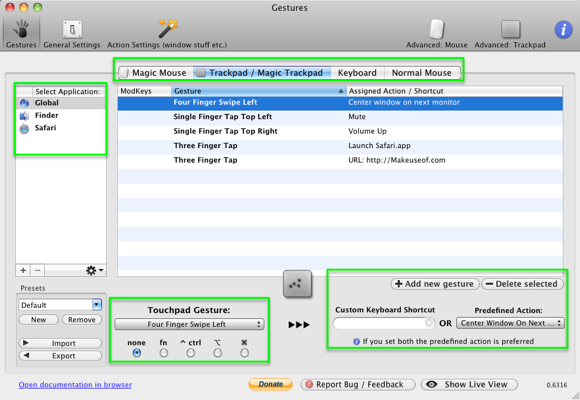Click Report Bug / Feedback button
This screenshot has height=400, width=580.
click(358, 385)
